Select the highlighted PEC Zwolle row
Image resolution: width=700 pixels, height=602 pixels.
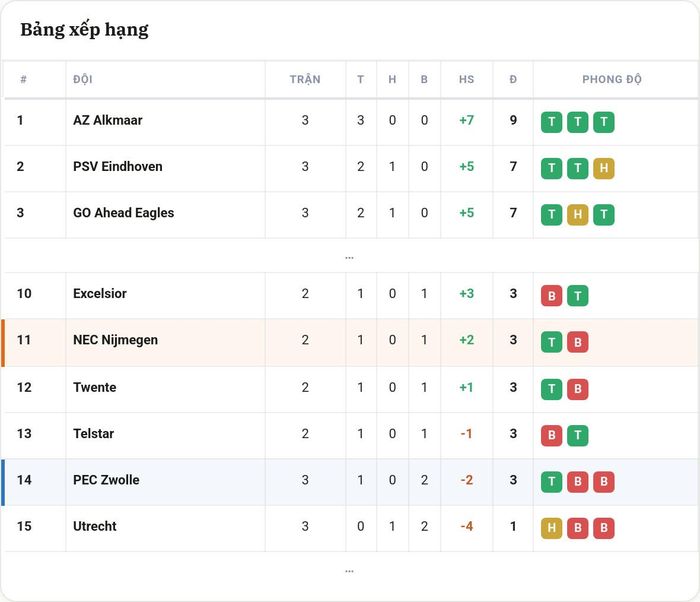pyautogui.click(x=350, y=482)
